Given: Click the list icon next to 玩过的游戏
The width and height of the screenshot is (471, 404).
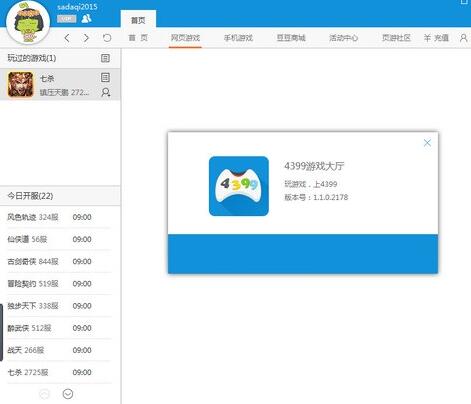Looking at the screenshot, I should [x=105, y=58].
